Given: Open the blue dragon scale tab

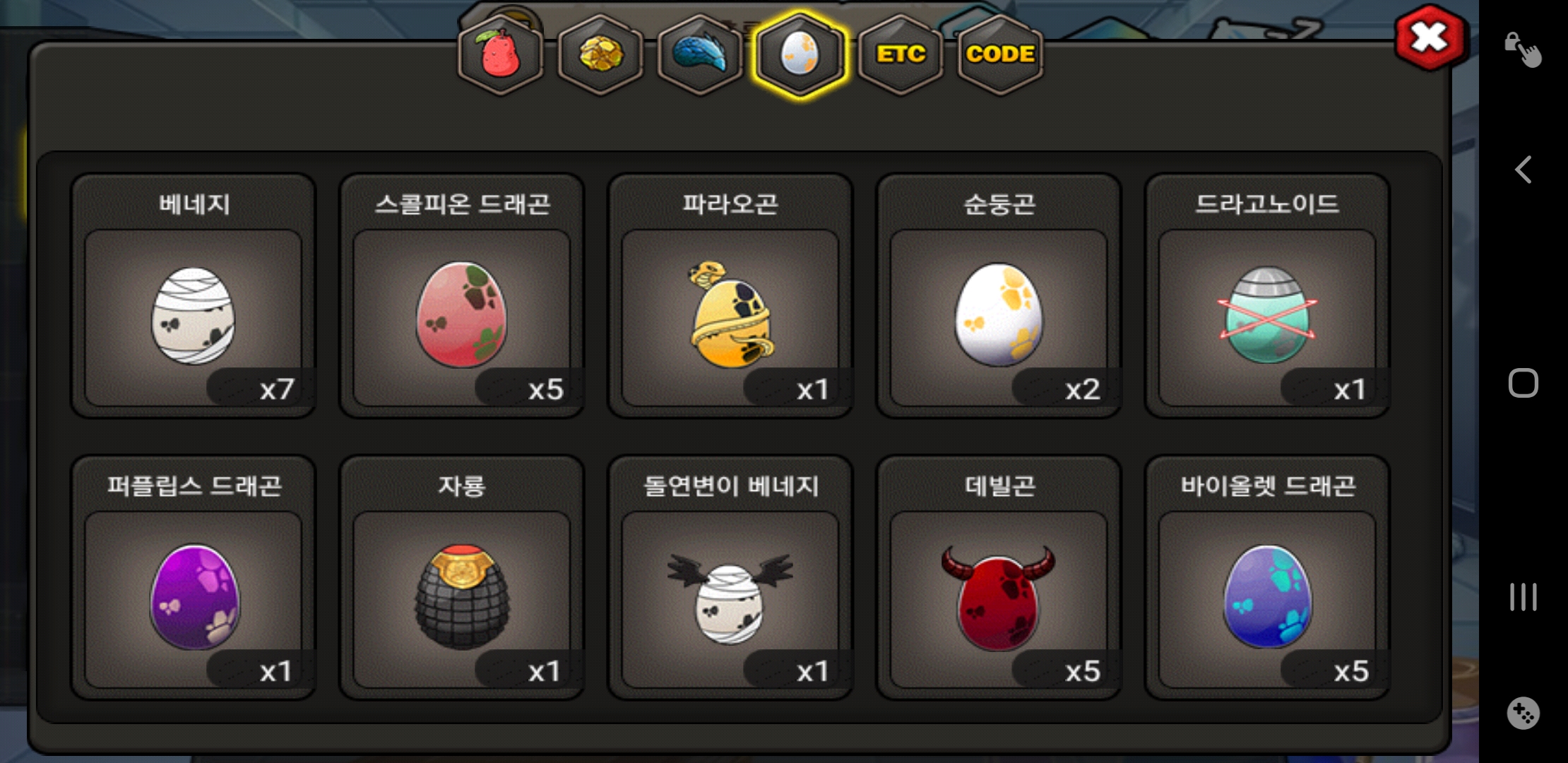Looking at the screenshot, I should (x=700, y=55).
